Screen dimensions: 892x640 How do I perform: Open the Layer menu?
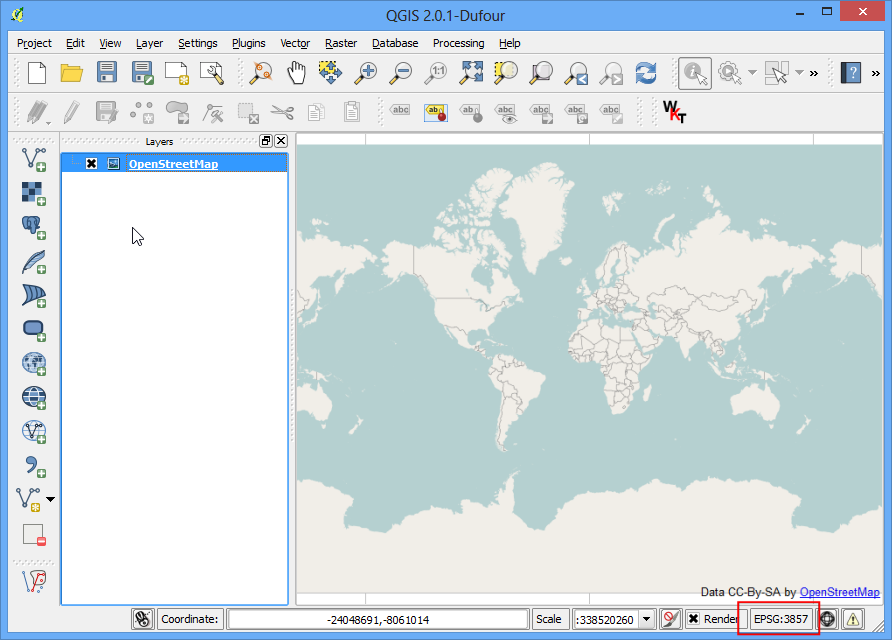point(149,43)
